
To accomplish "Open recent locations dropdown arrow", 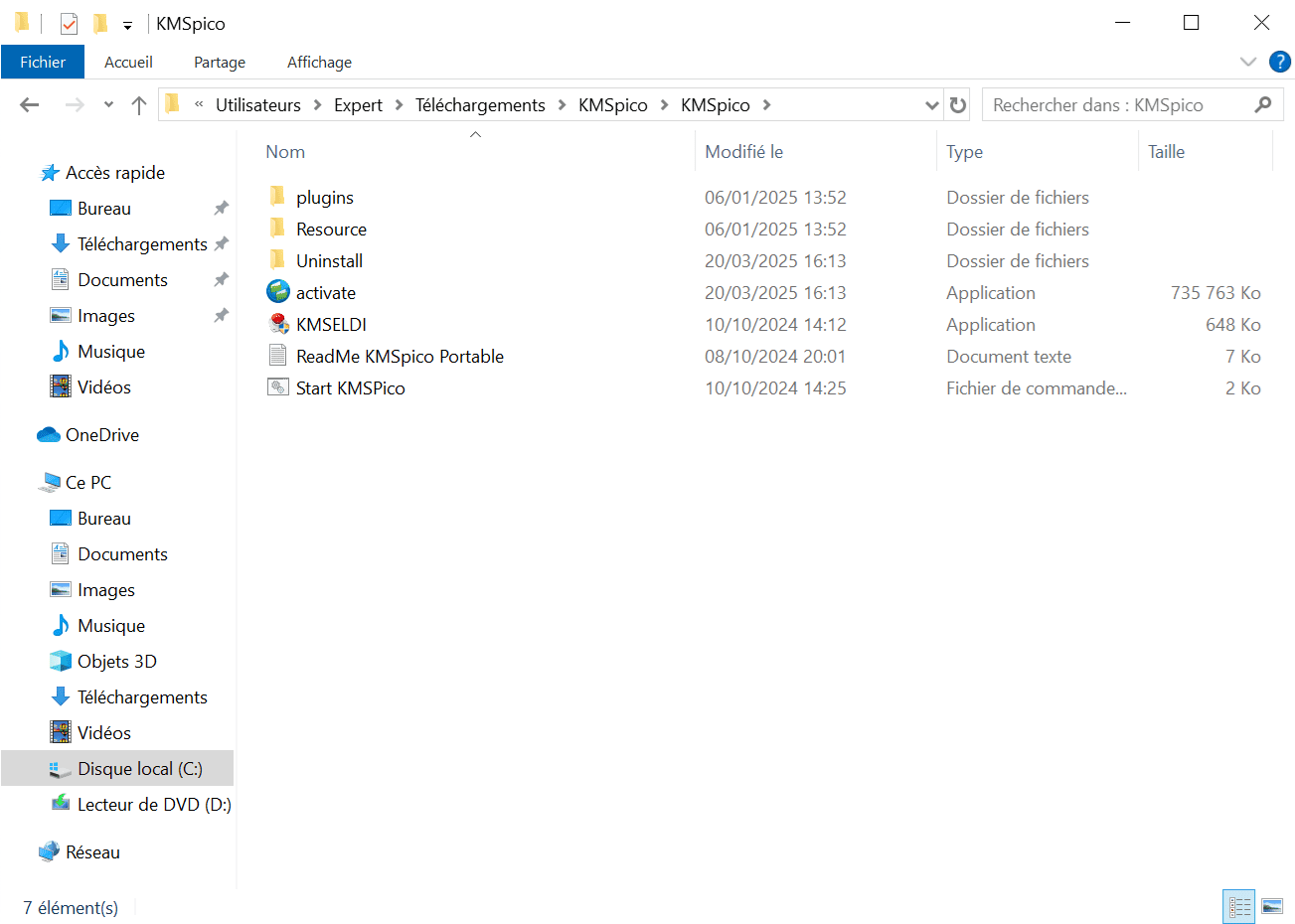I will (108, 104).
